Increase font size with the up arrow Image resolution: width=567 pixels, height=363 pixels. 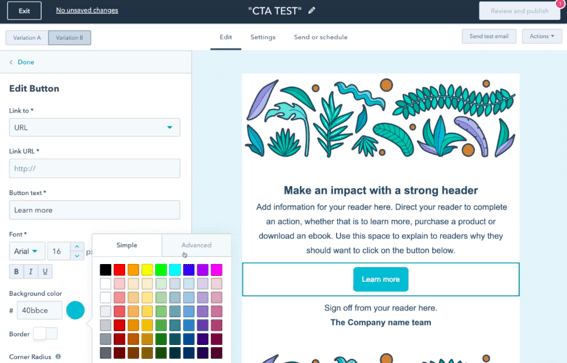[77, 247]
